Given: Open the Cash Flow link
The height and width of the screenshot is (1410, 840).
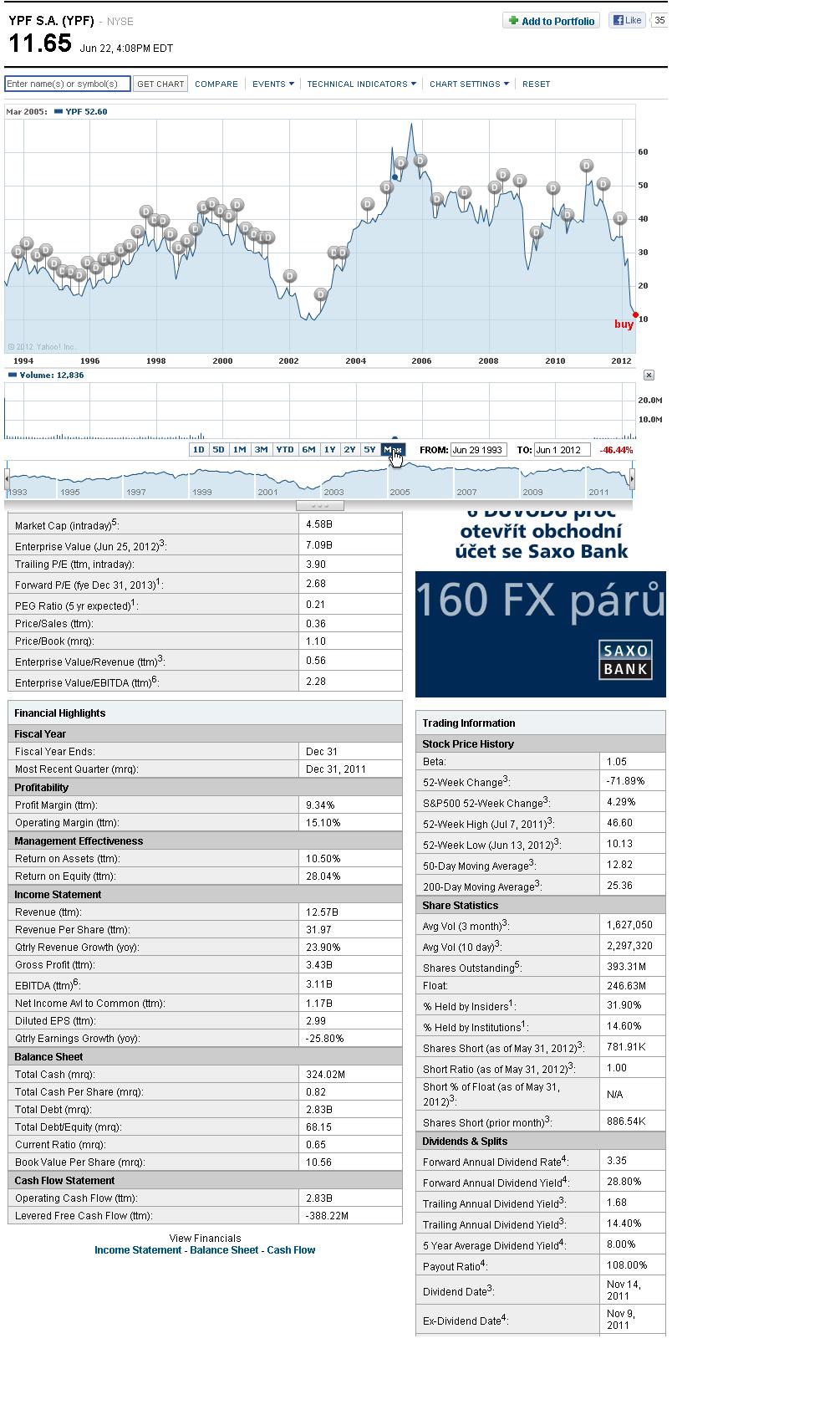Looking at the screenshot, I should (291, 1250).
